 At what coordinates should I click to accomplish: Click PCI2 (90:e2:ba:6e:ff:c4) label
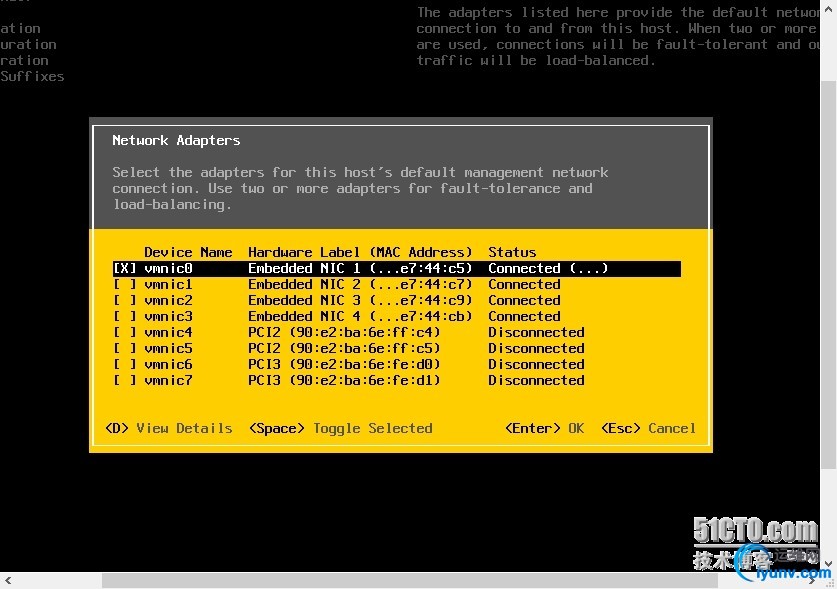click(344, 333)
